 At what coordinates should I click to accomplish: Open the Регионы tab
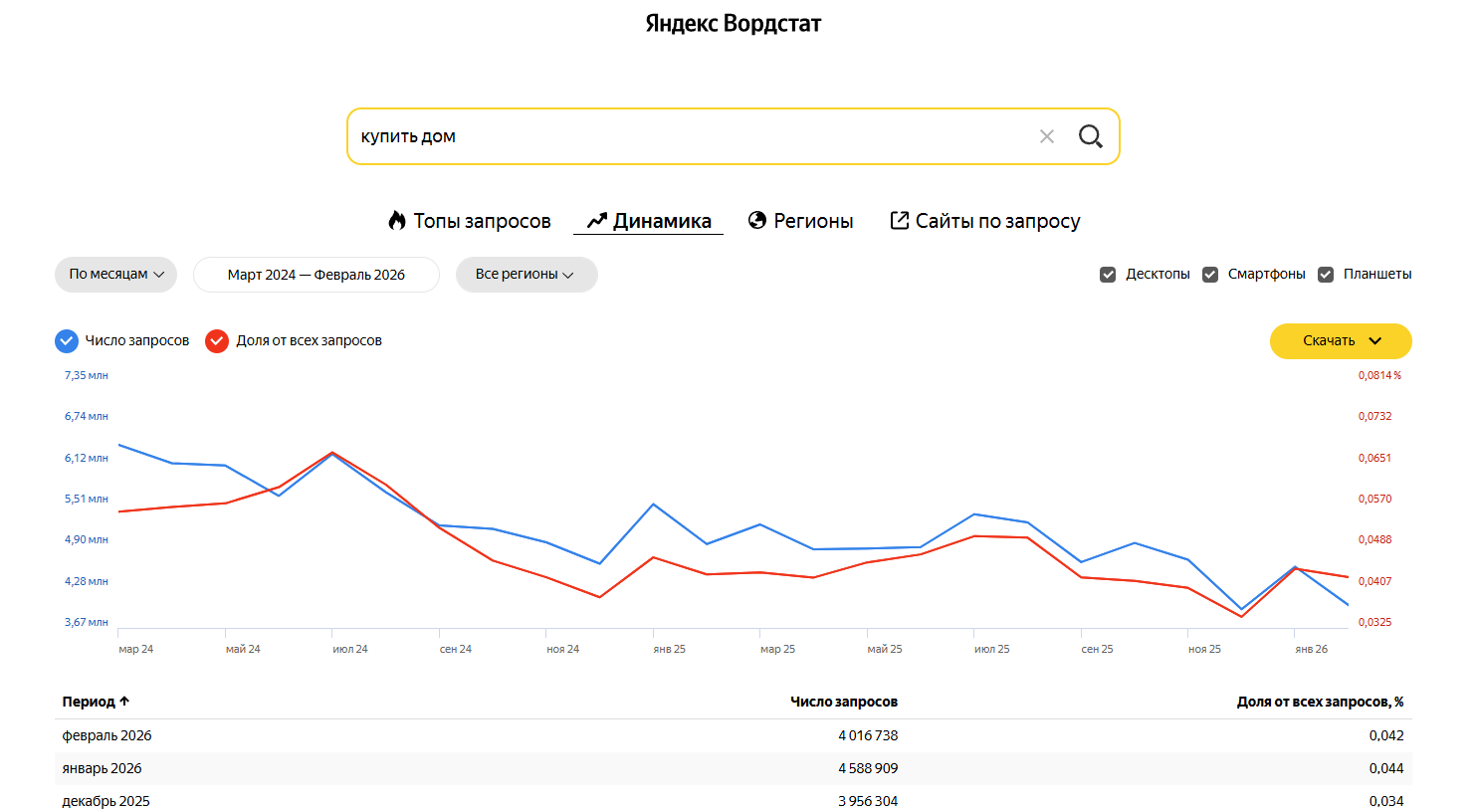(x=813, y=221)
